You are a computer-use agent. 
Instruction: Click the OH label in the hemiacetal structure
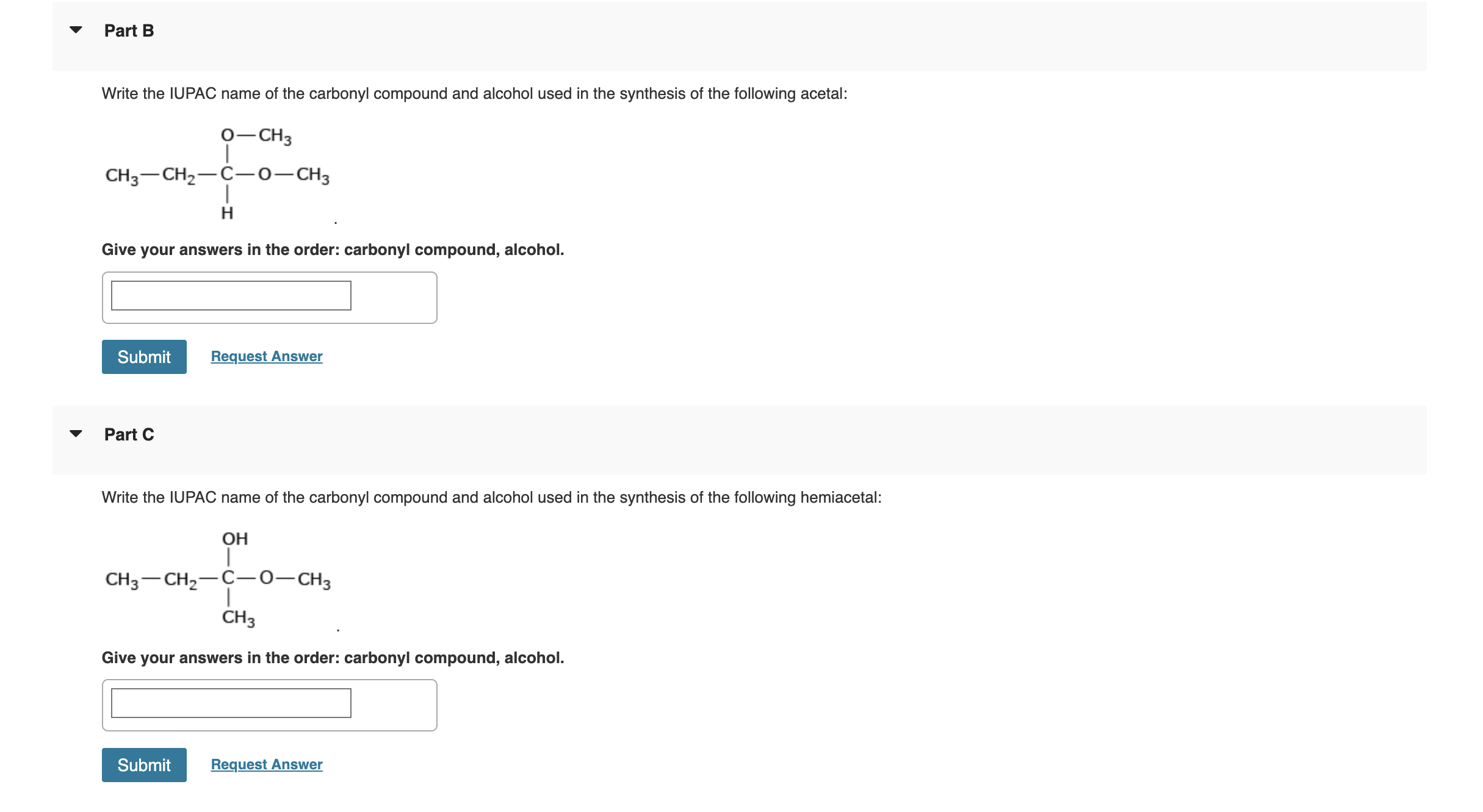click(x=234, y=538)
